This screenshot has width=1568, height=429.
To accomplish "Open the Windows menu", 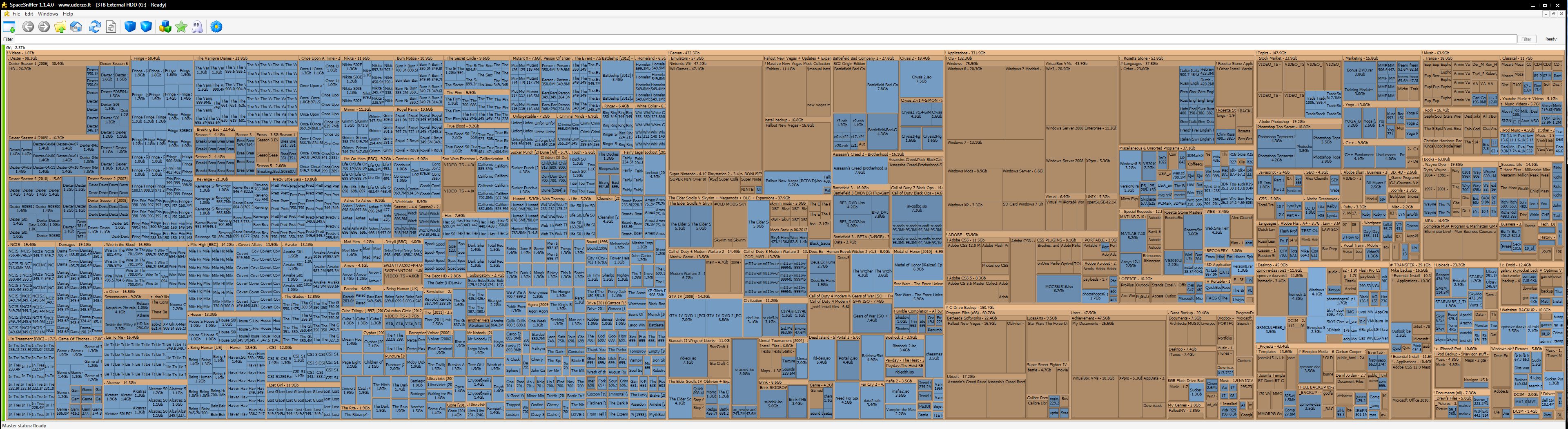I will [48, 13].
